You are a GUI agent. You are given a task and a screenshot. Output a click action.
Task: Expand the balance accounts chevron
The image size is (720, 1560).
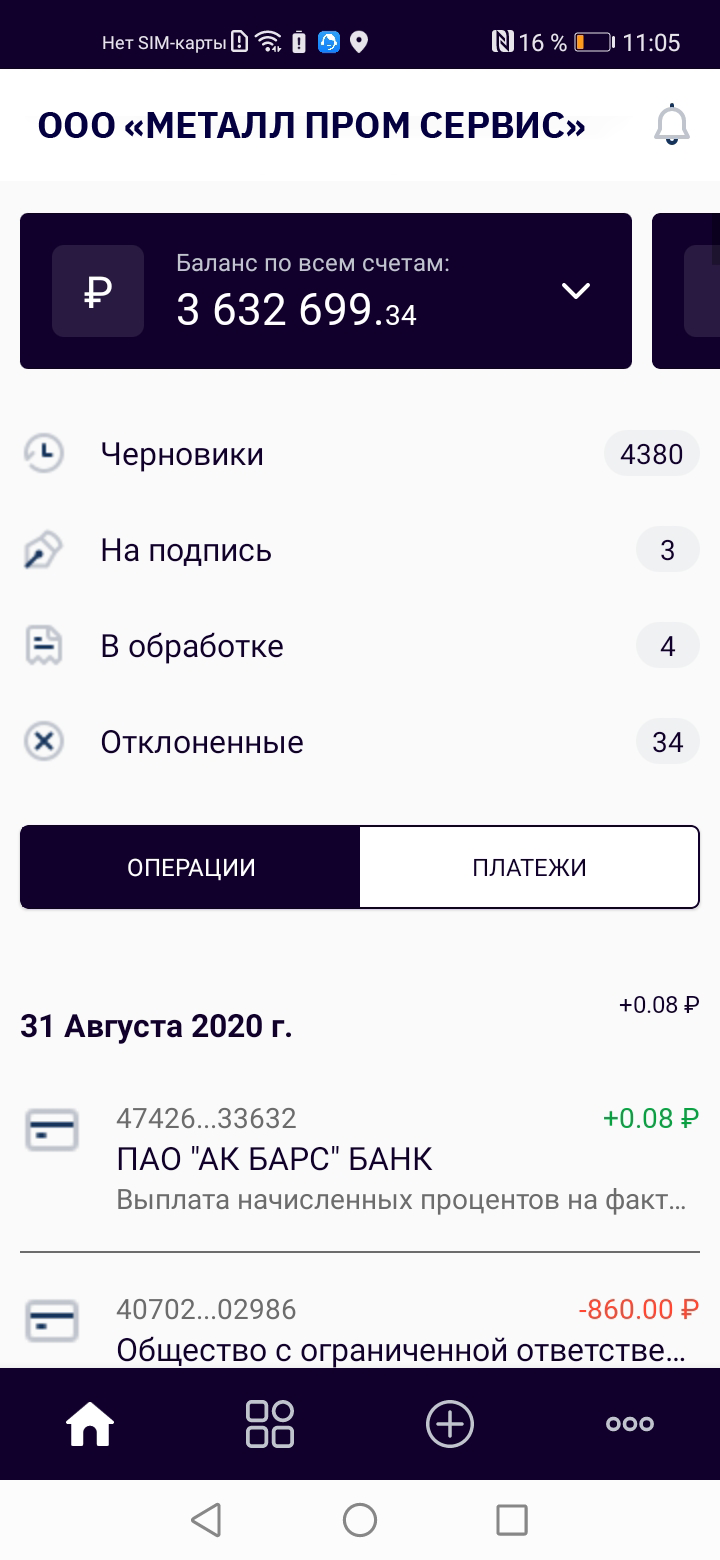(x=576, y=291)
